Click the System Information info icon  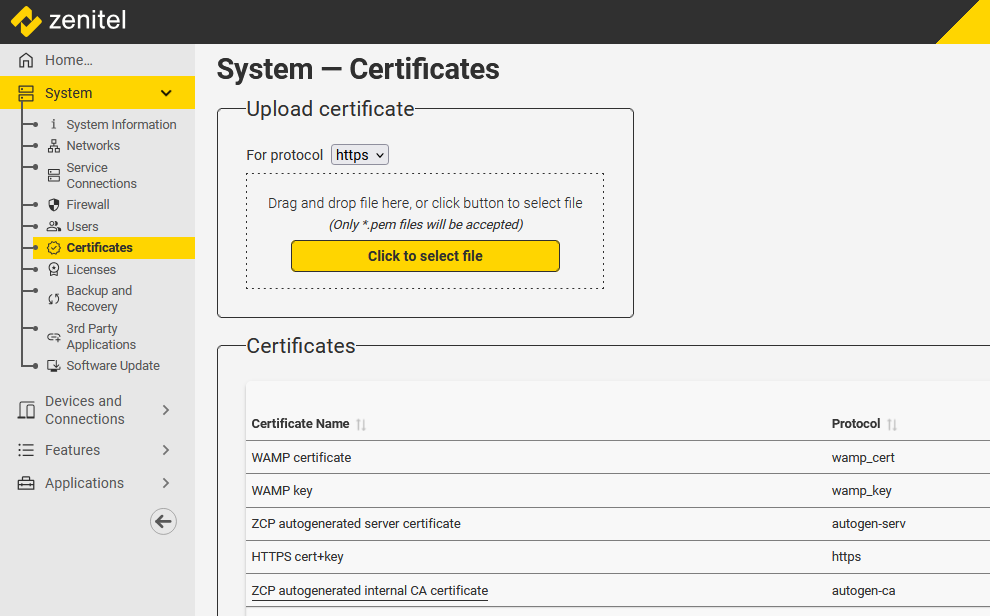tap(54, 125)
